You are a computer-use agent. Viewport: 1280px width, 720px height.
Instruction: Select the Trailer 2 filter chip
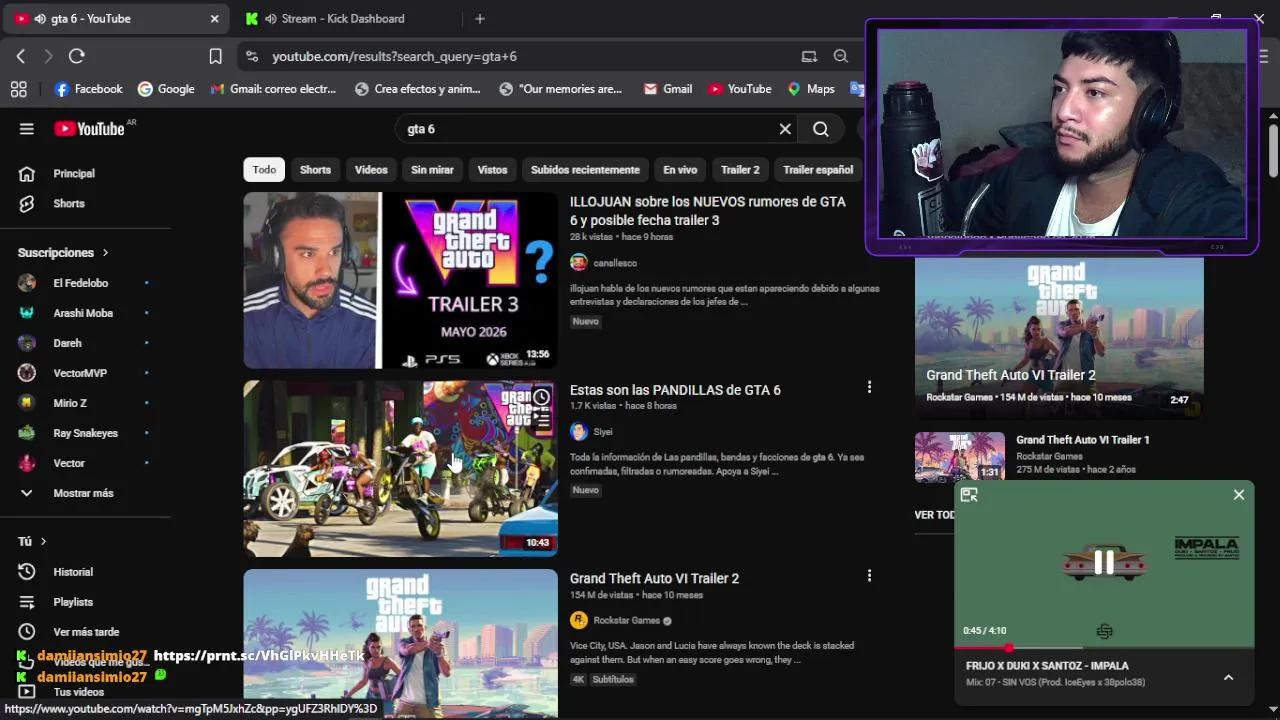click(x=740, y=169)
